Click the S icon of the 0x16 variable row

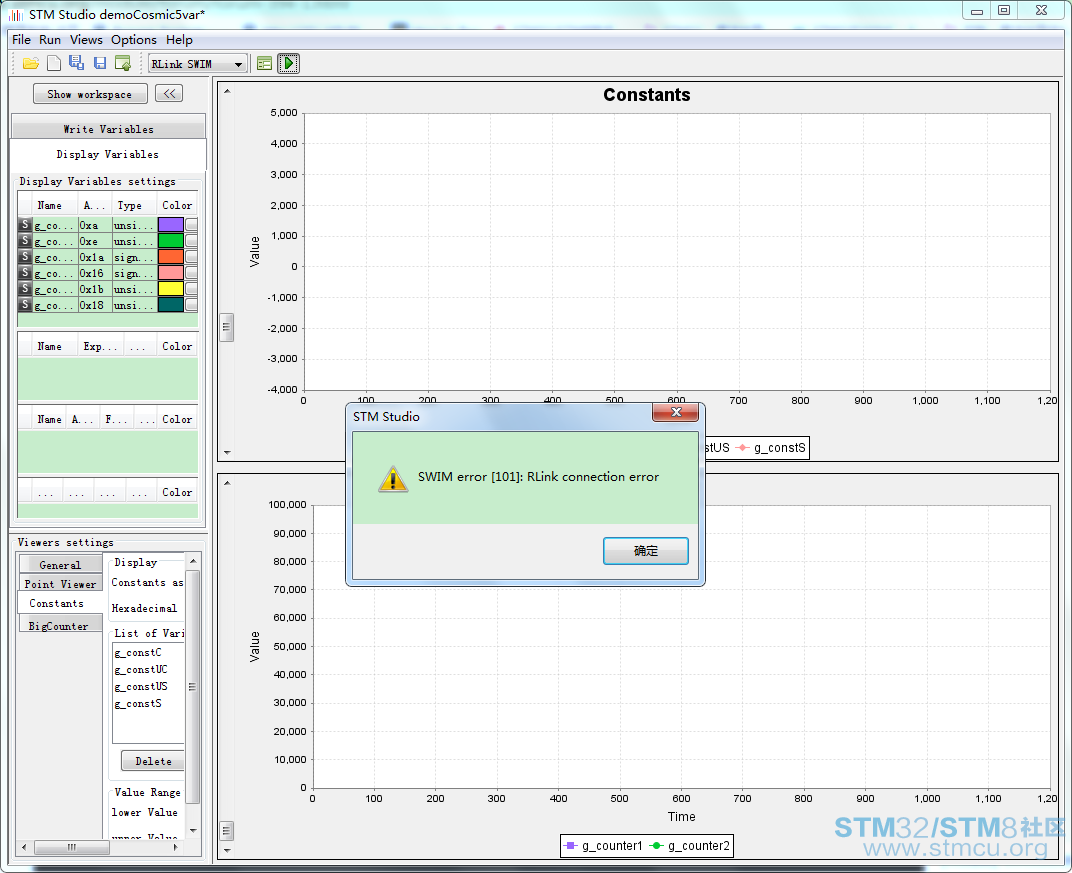(x=25, y=273)
